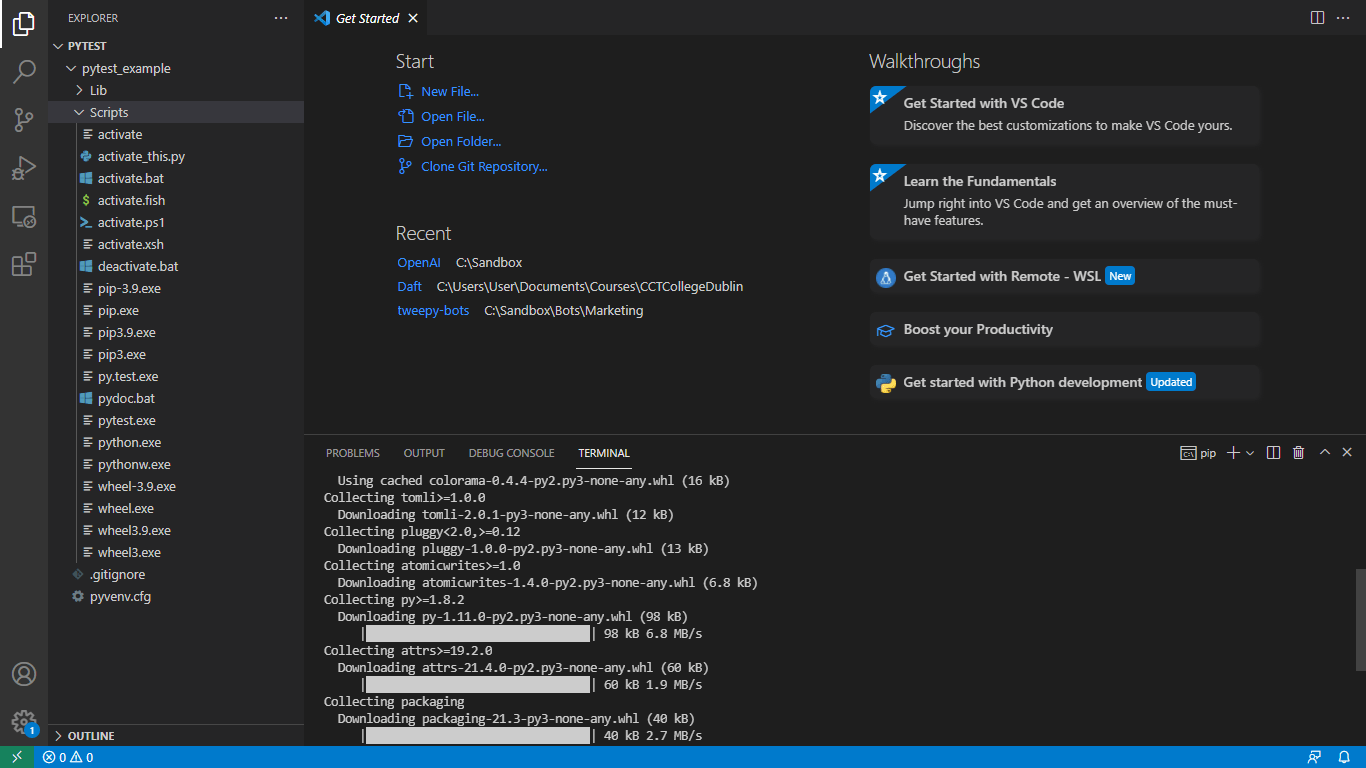This screenshot has width=1366, height=768.
Task: Open the Source Control view
Action: 24,120
